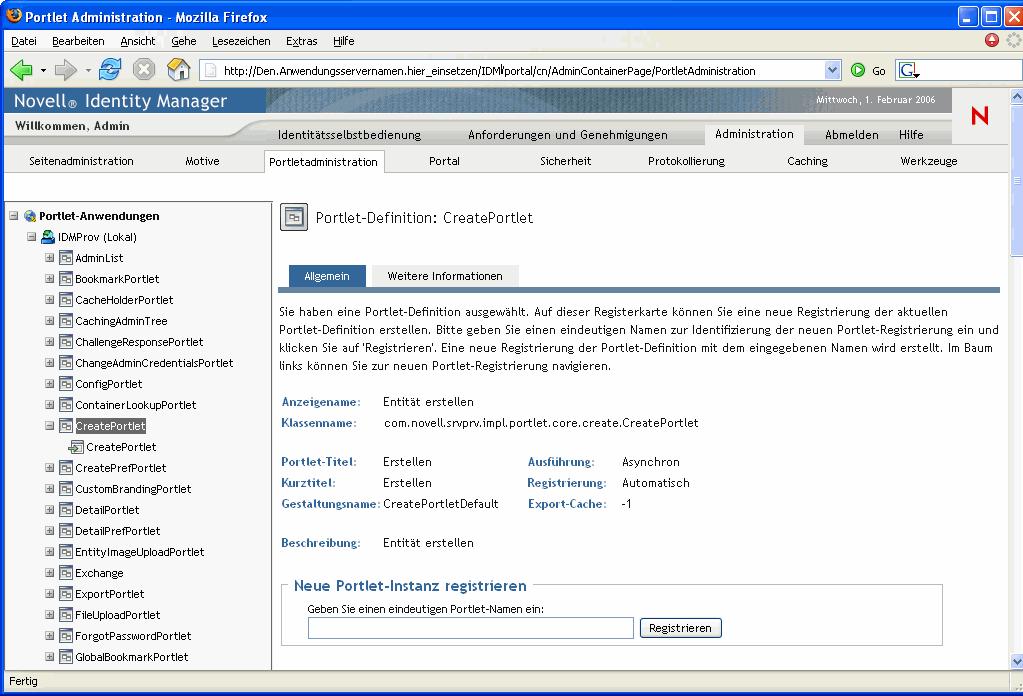The height and width of the screenshot is (696, 1023).
Task: Open the Google search engine icon
Action: coord(909,70)
